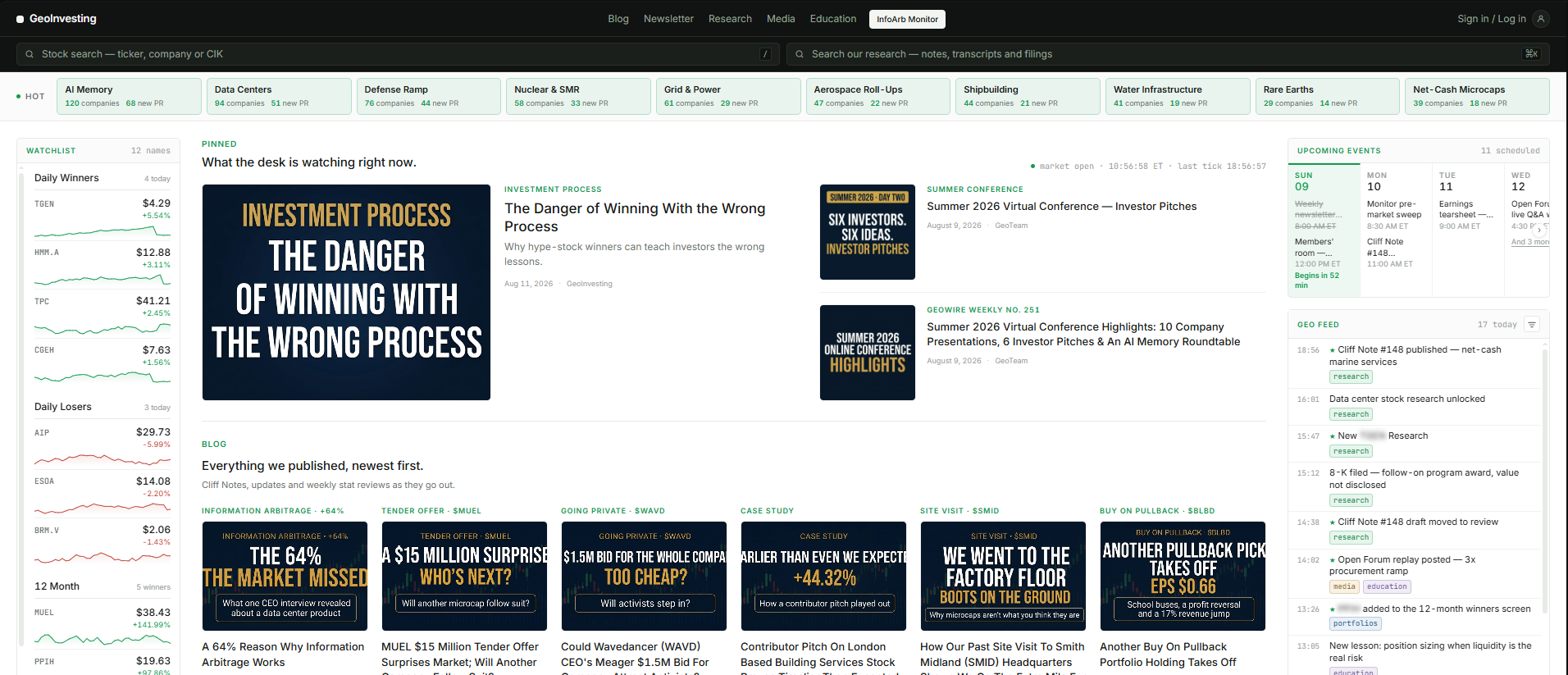The width and height of the screenshot is (1568, 675).
Task: Open WAVD going private blog thumbnail
Action: coord(644,576)
